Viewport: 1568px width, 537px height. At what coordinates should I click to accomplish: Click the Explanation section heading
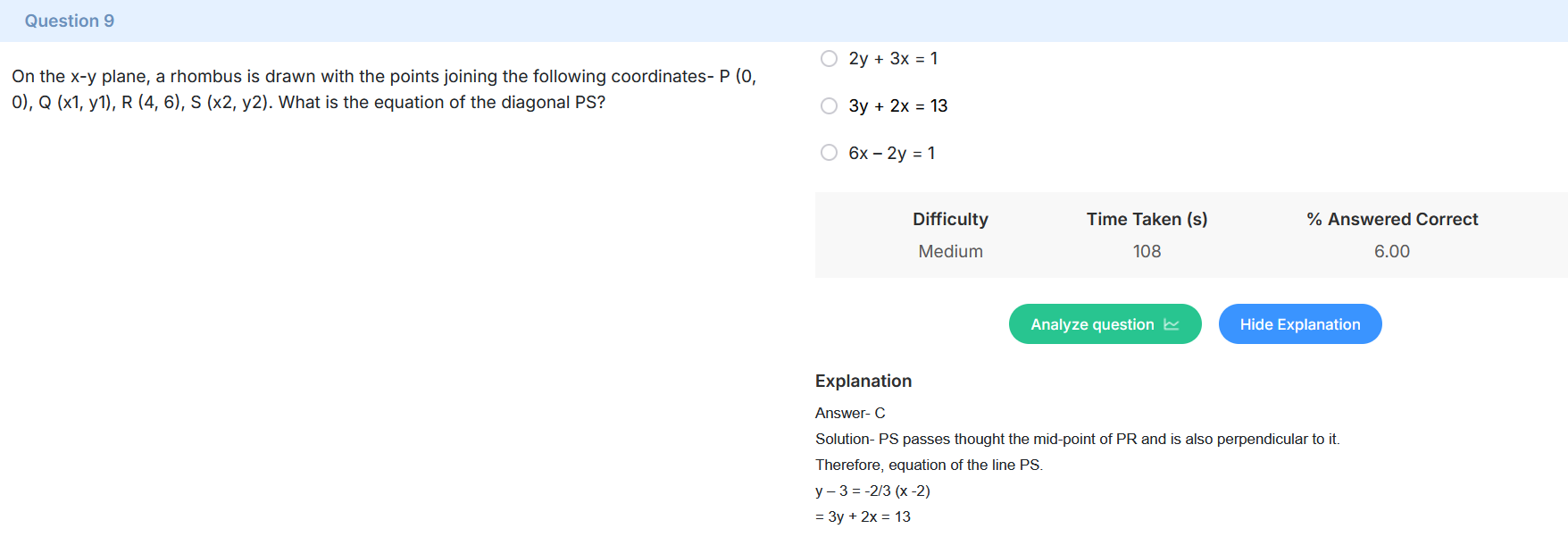(863, 381)
